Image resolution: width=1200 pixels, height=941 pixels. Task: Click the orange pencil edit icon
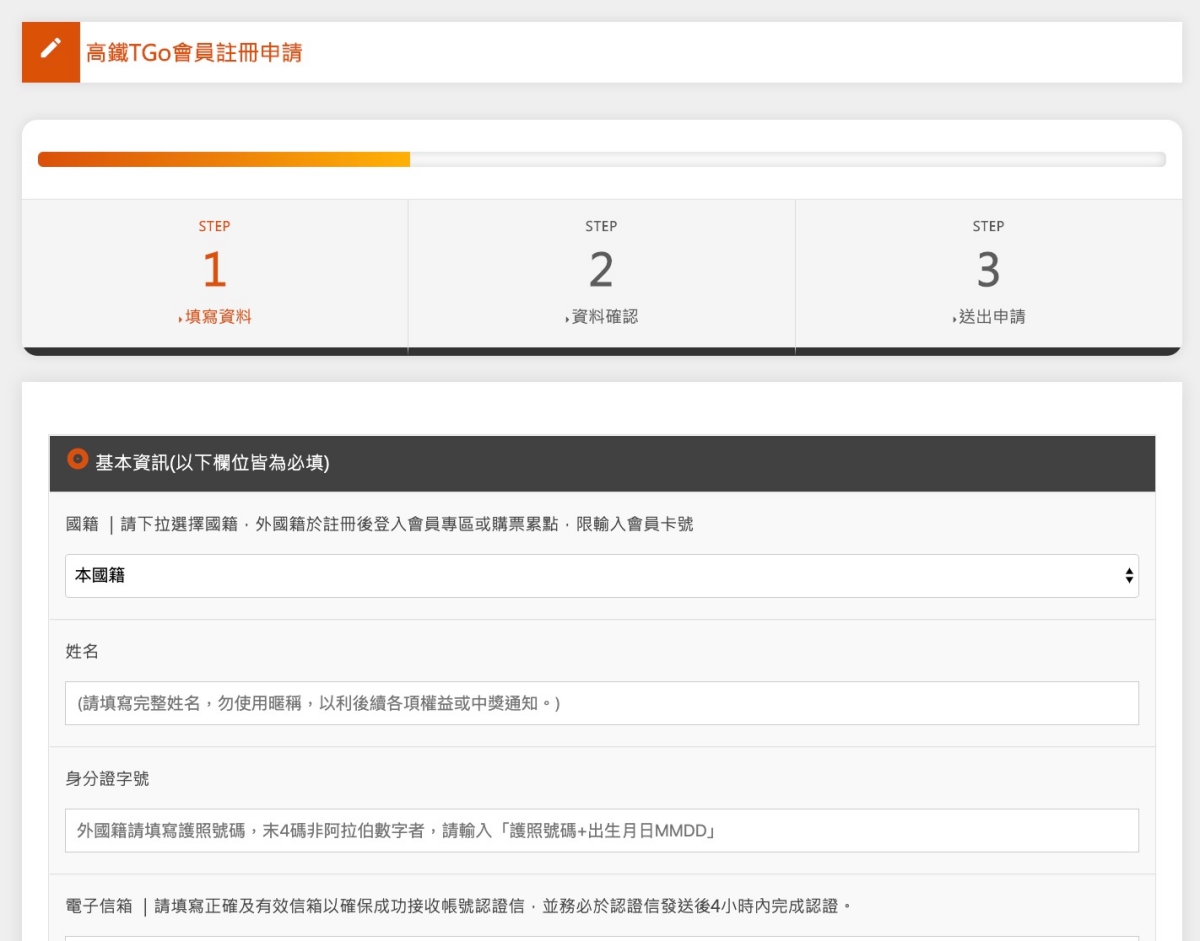51,52
